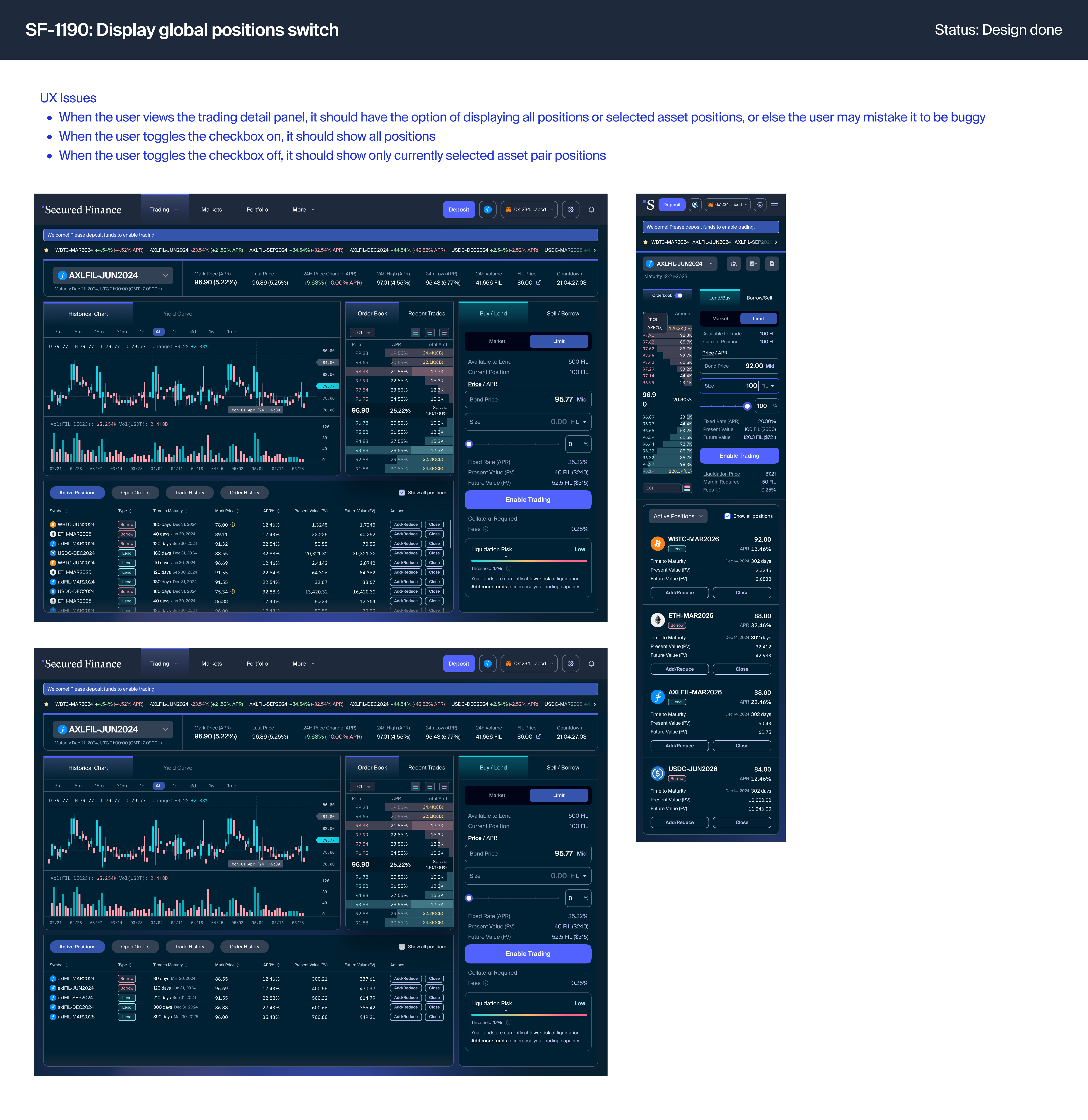The image size is (1088, 1120).
Task: Open settings gear in mobile mockup header
Action: (760, 205)
